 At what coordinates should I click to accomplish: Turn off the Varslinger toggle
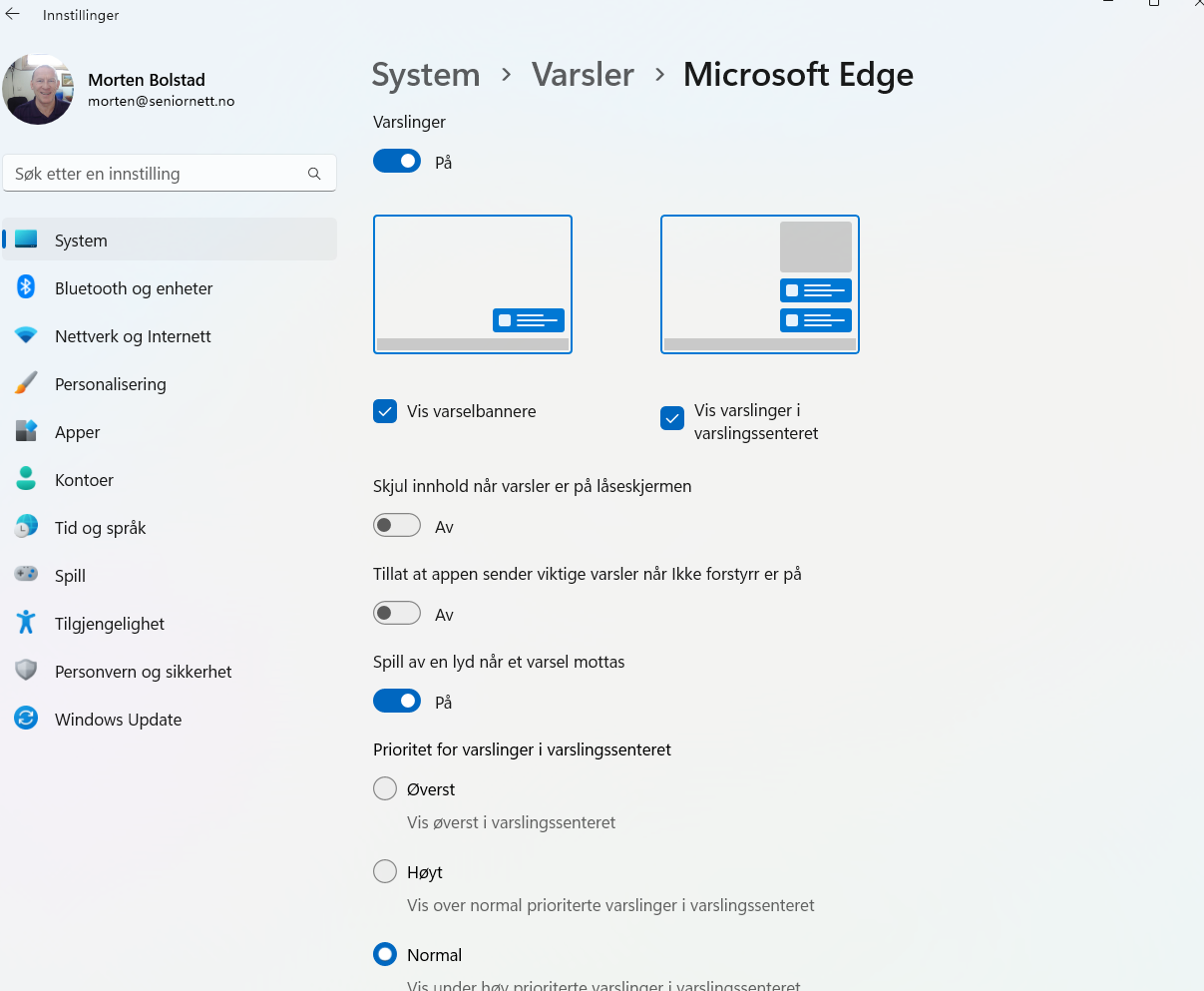(x=397, y=162)
